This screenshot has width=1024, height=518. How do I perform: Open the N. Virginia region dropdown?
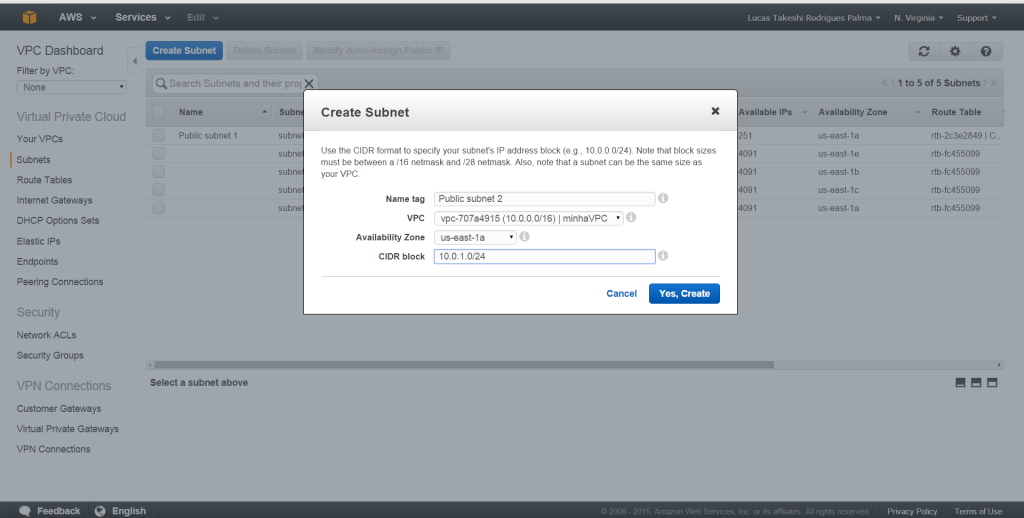coord(918,18)
